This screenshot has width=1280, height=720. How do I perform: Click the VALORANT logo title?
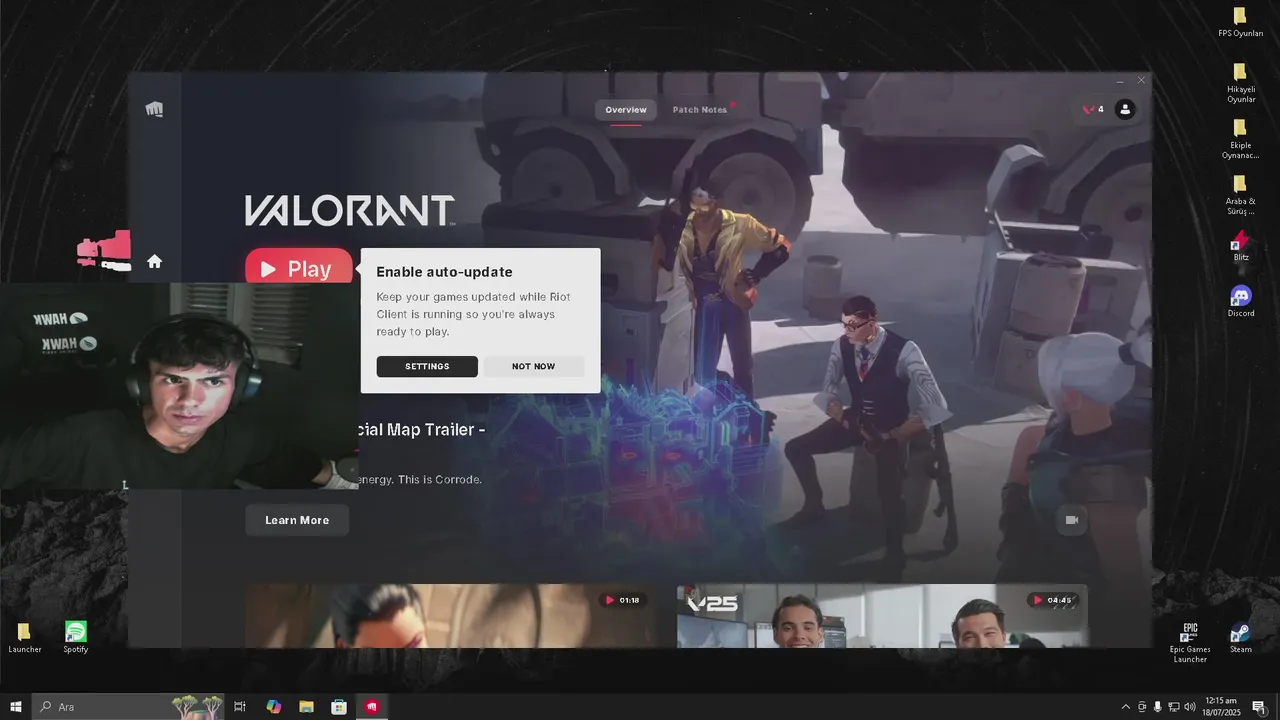pyautogui.click(x=350, y=210)
